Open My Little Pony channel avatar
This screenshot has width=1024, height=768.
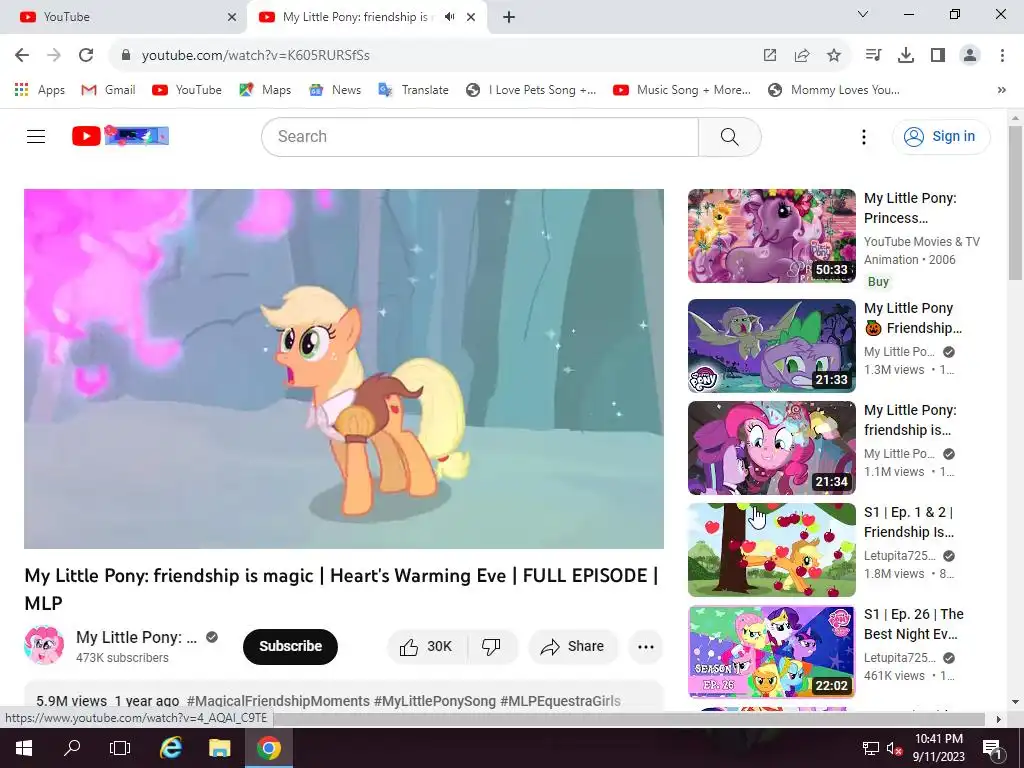pos(44,645)
